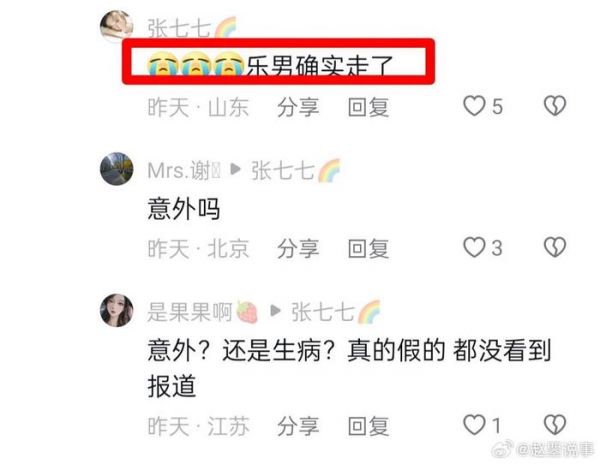The image size is (600, 464).
Task: Reply to 张七七's top comment
Action: [x=368, y=107]
